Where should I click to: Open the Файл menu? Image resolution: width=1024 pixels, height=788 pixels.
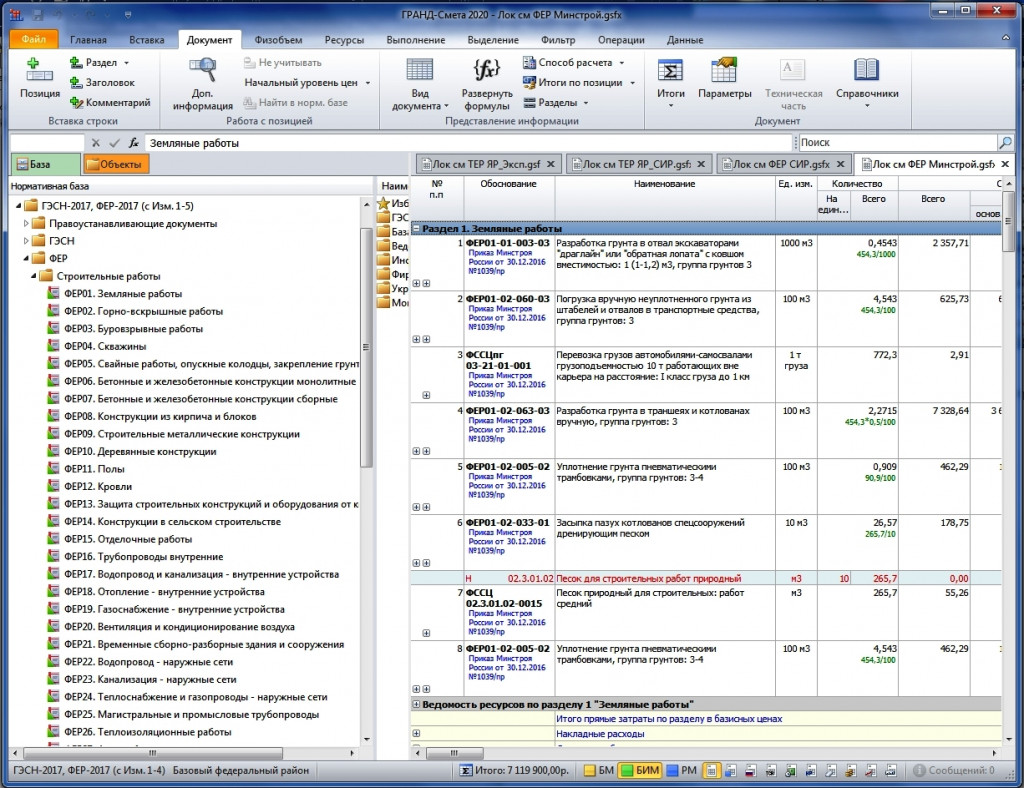(x=33, y=39)
